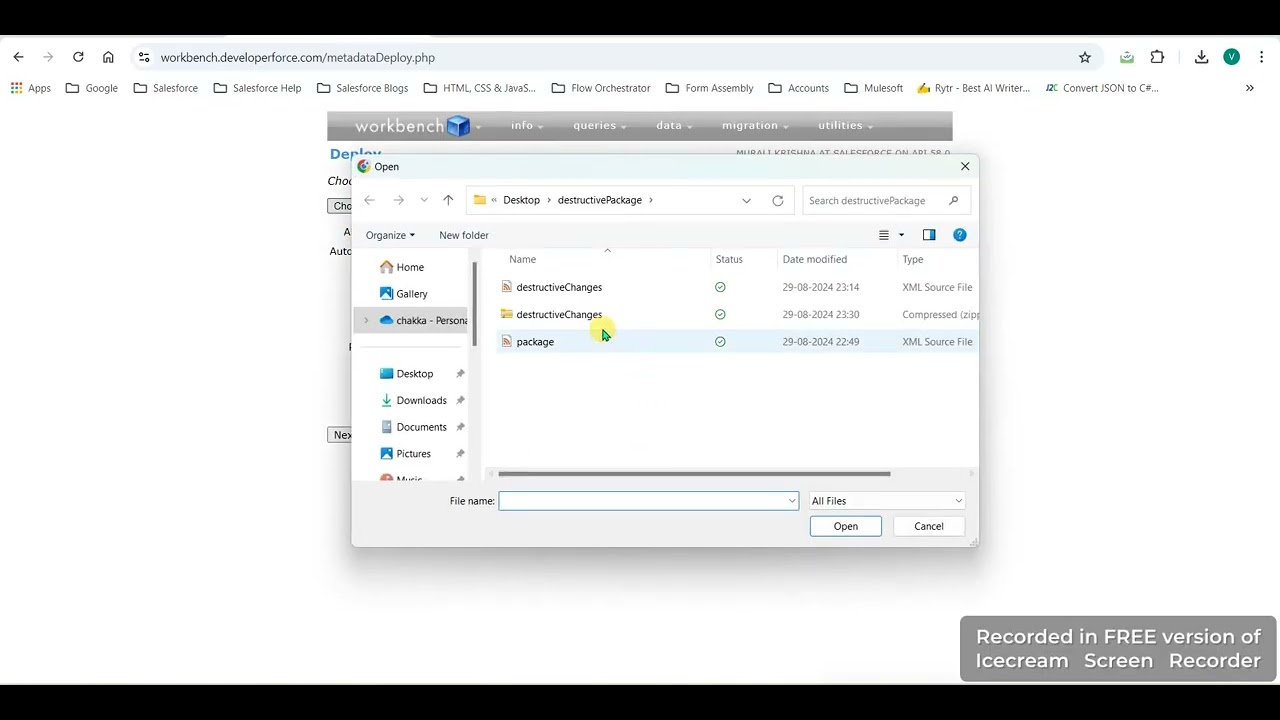
Task: Open the Workbench data menu
Action: [673, 126]
